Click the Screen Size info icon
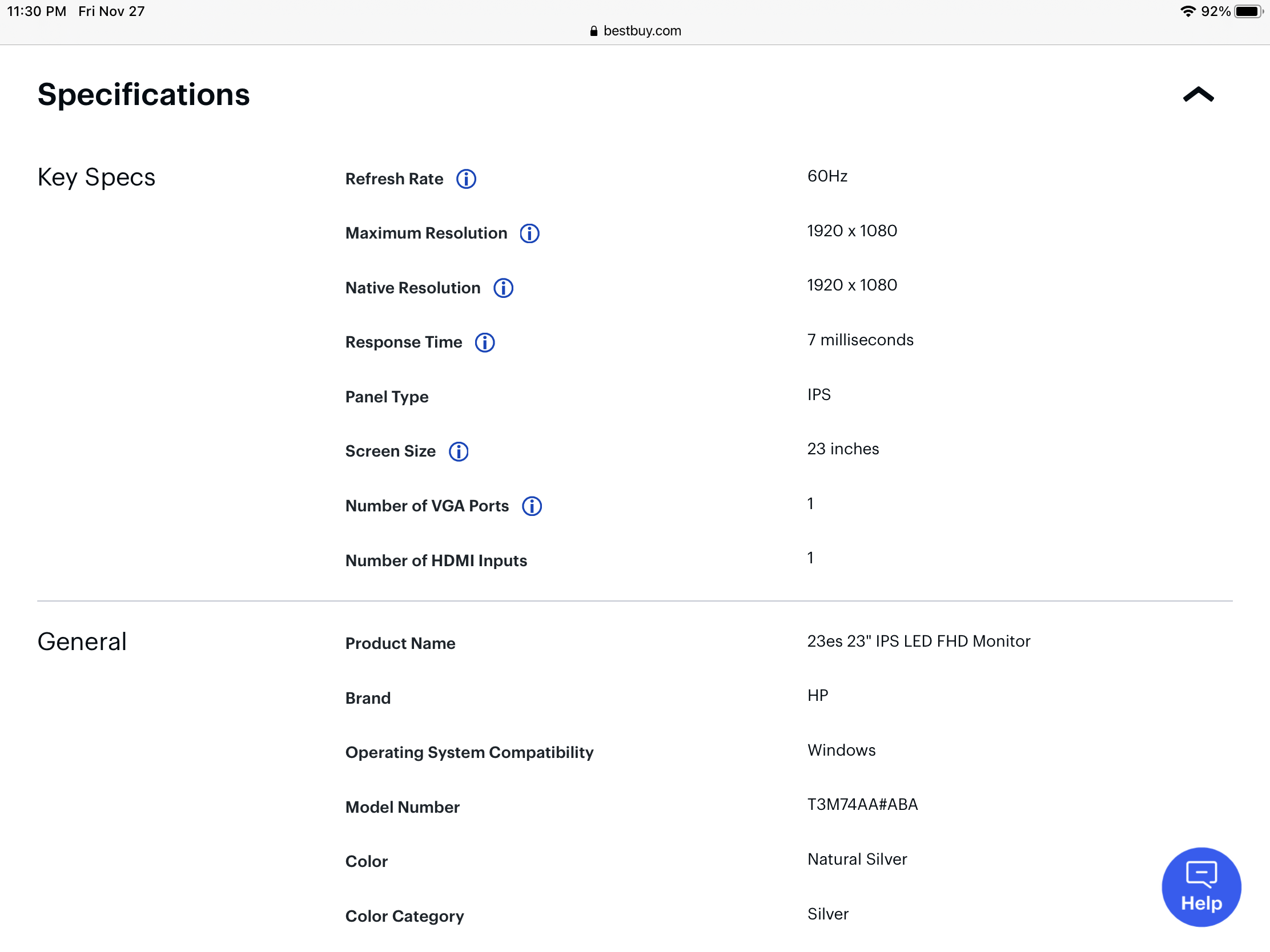Screen dimensions: 1270x952 click(458, 451)
